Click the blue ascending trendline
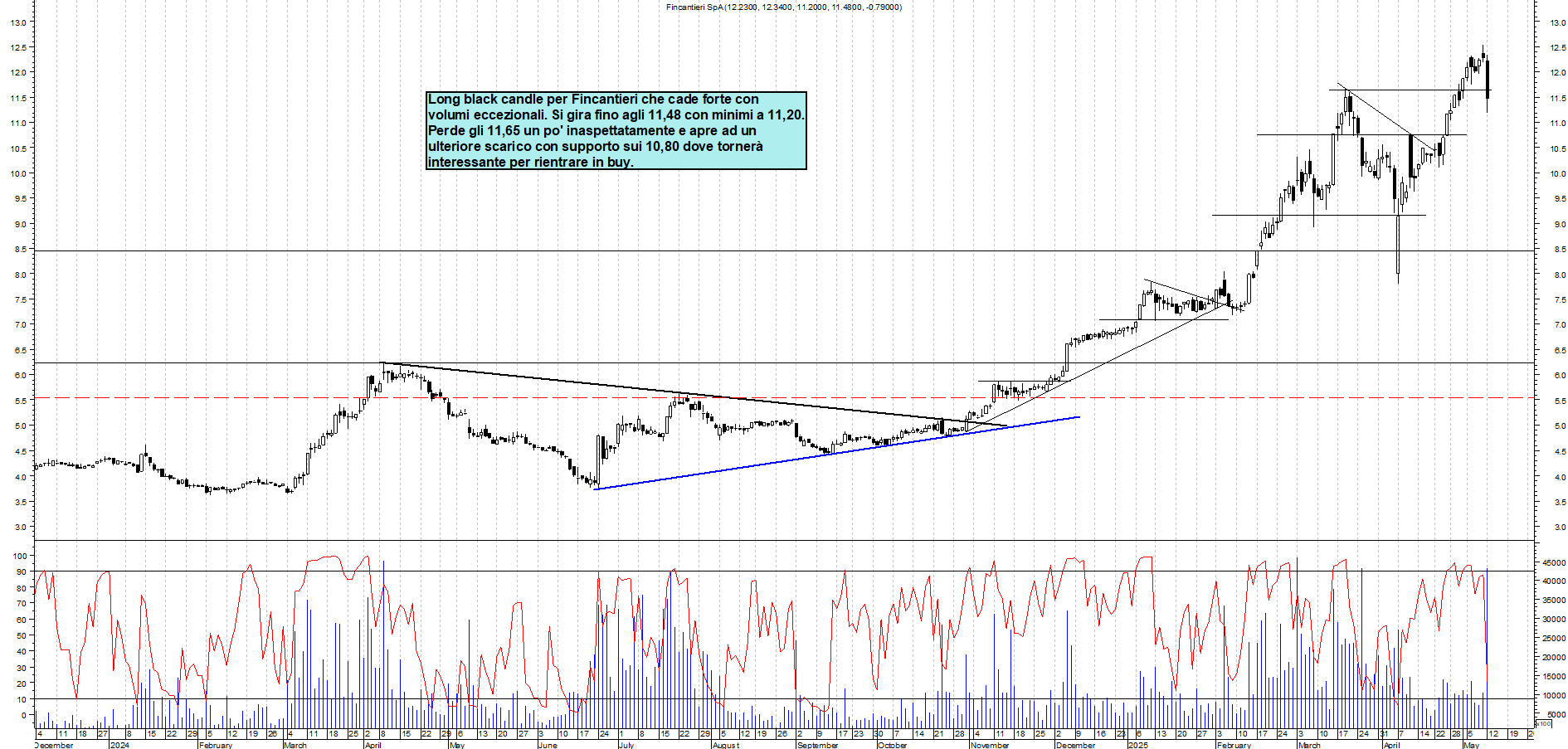The width and height of the screenshot is (1568, 749). coord(836,453)
